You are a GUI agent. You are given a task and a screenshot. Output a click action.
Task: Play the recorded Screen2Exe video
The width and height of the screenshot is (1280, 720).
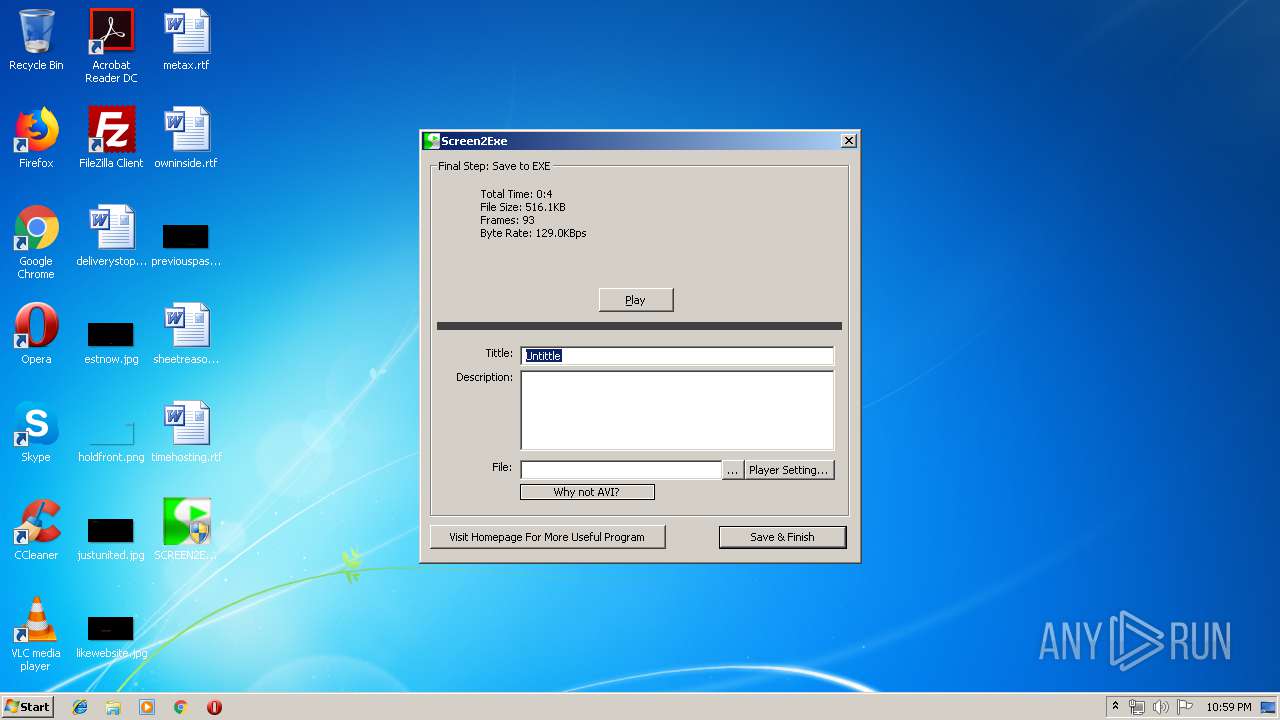(x=636, y=300)
